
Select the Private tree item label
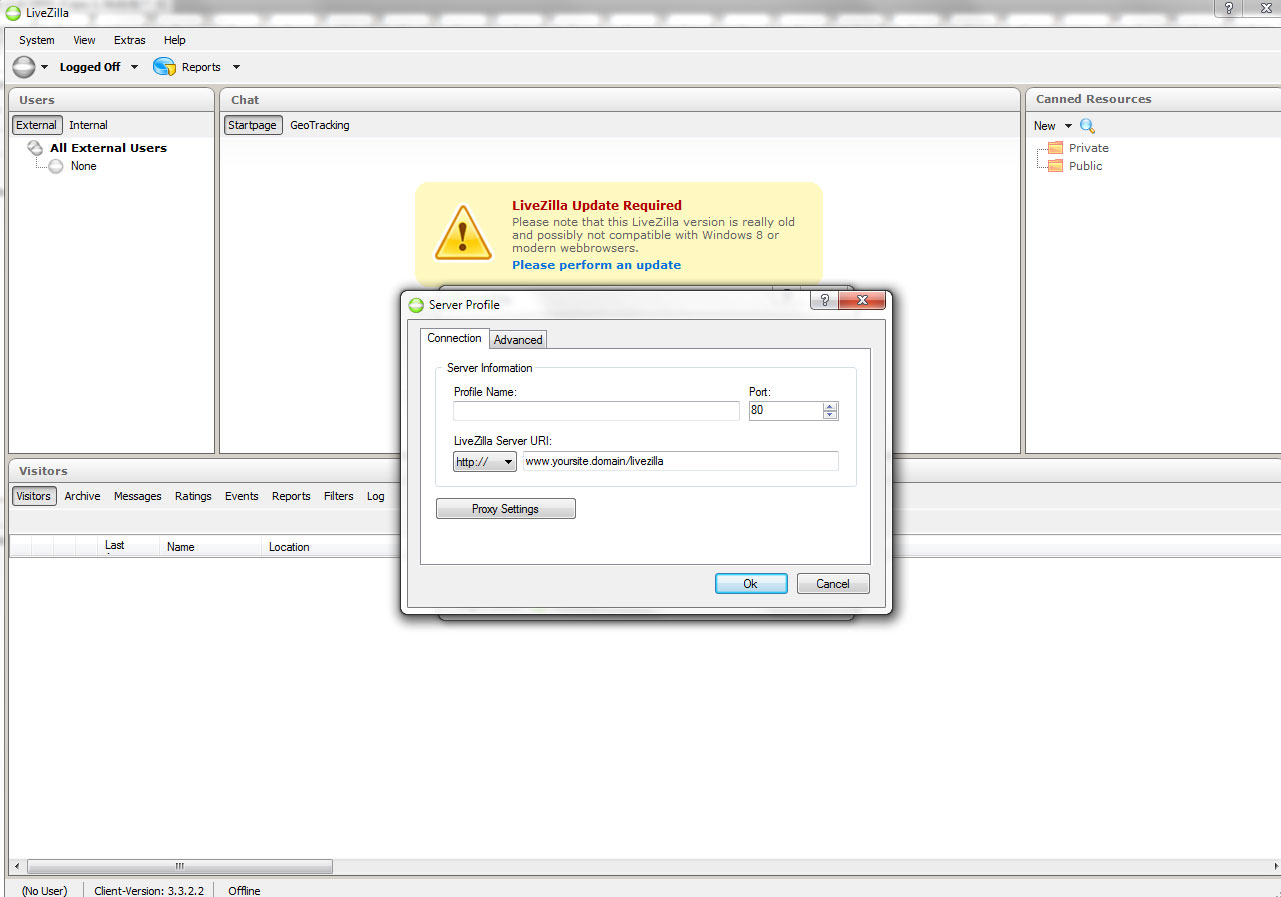[x=1089, y=148]
